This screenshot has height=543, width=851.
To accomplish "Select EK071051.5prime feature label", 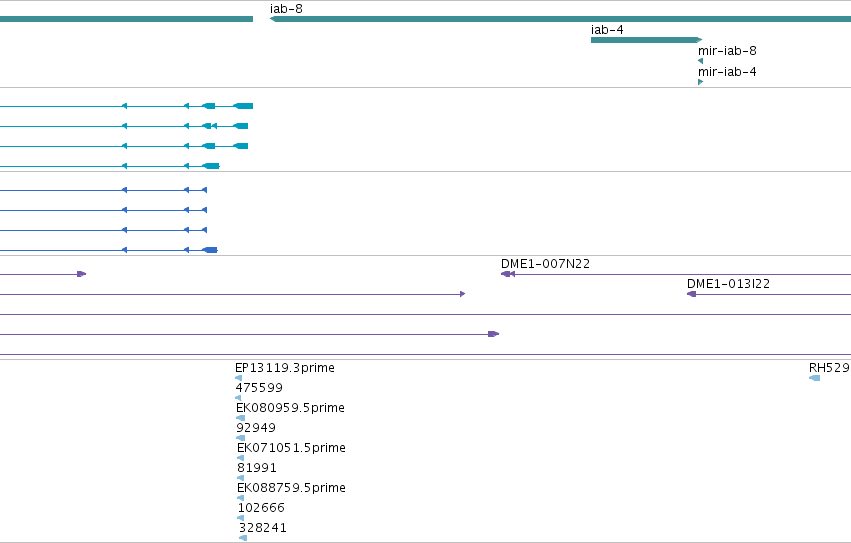I will click(x=291, y=448).
